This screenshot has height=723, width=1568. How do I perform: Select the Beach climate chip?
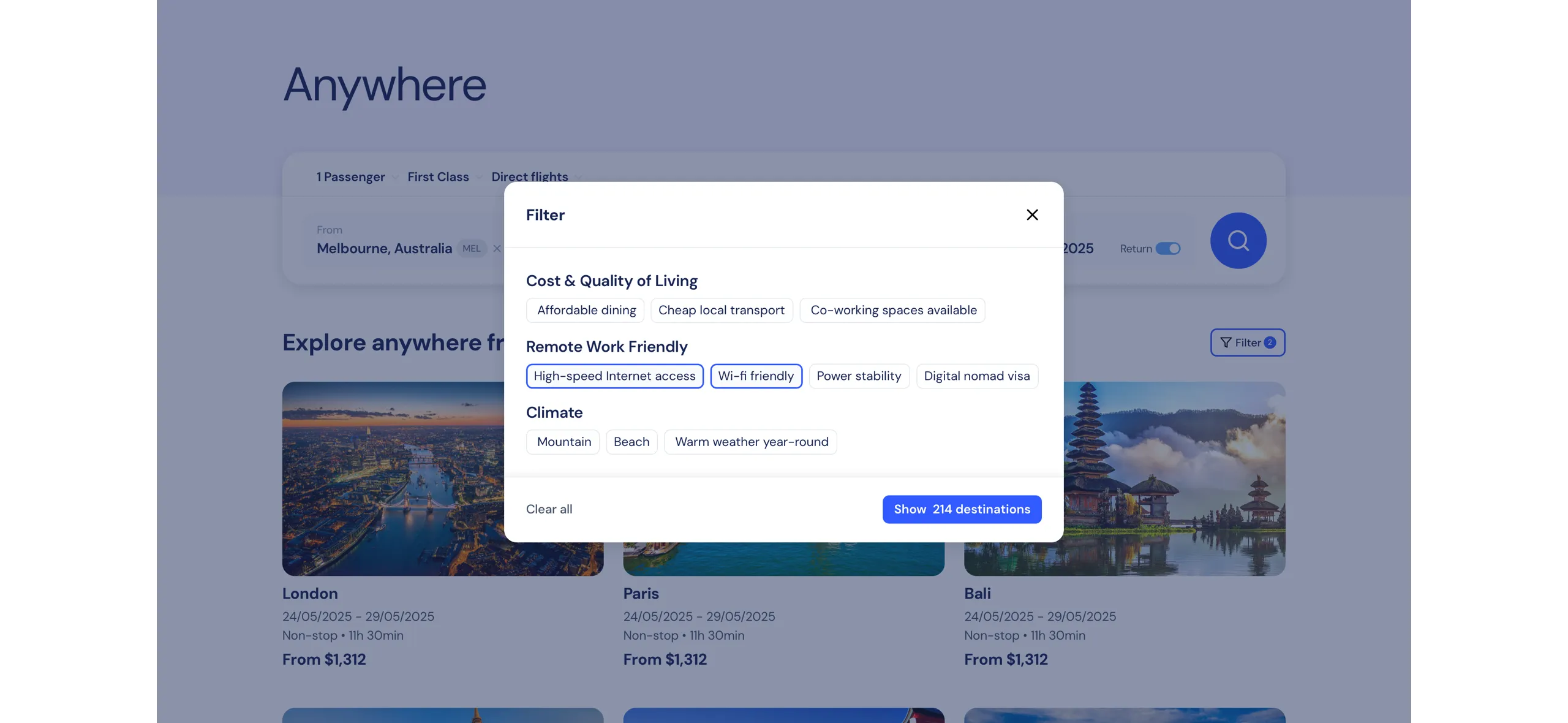tap(631, 442)
